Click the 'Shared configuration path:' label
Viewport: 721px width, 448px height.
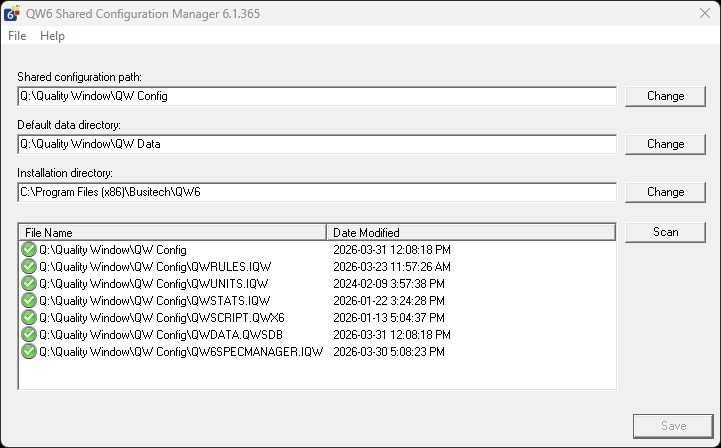point(80,77)
